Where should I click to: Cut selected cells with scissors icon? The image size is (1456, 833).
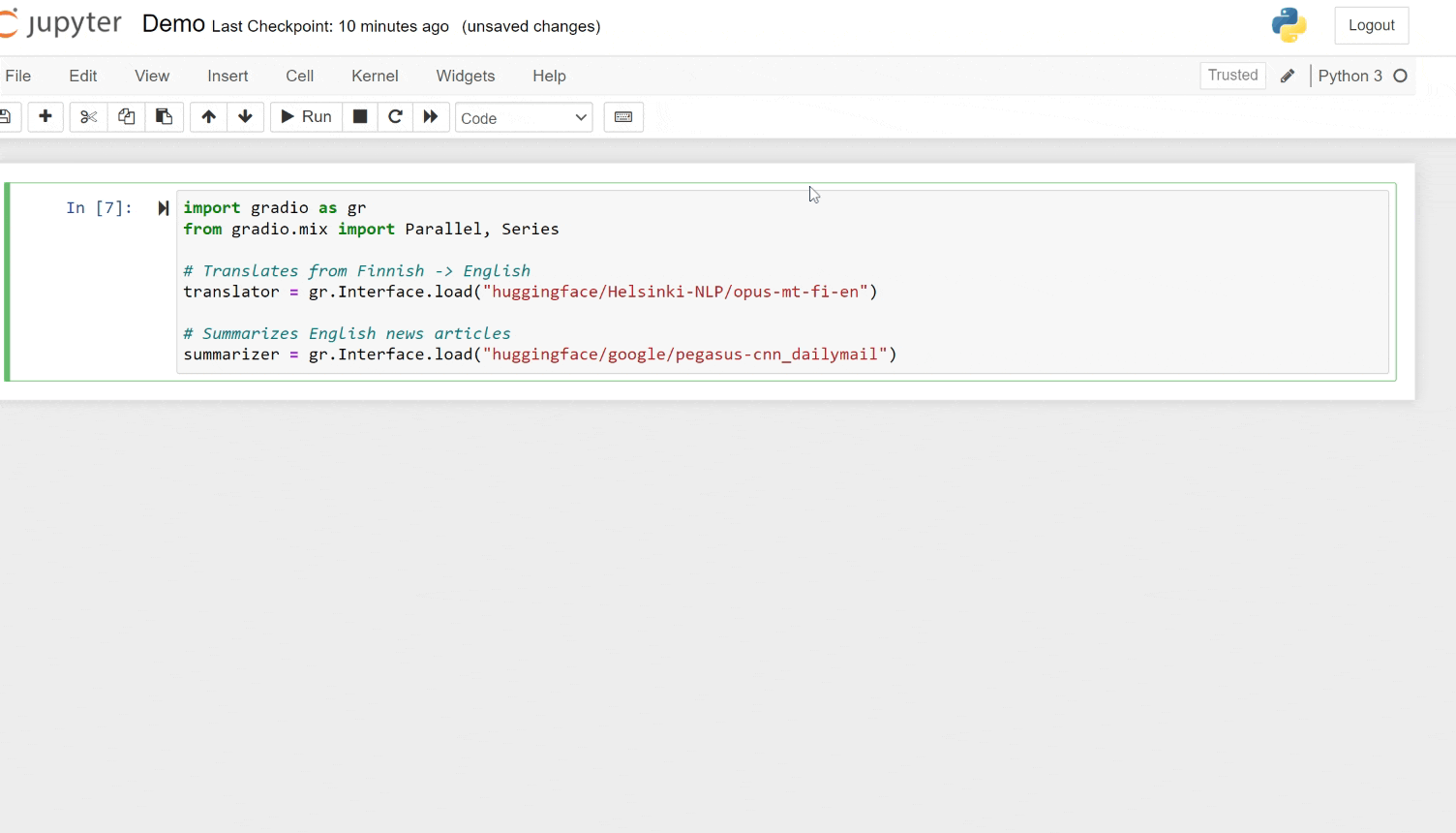pos(88,117)
